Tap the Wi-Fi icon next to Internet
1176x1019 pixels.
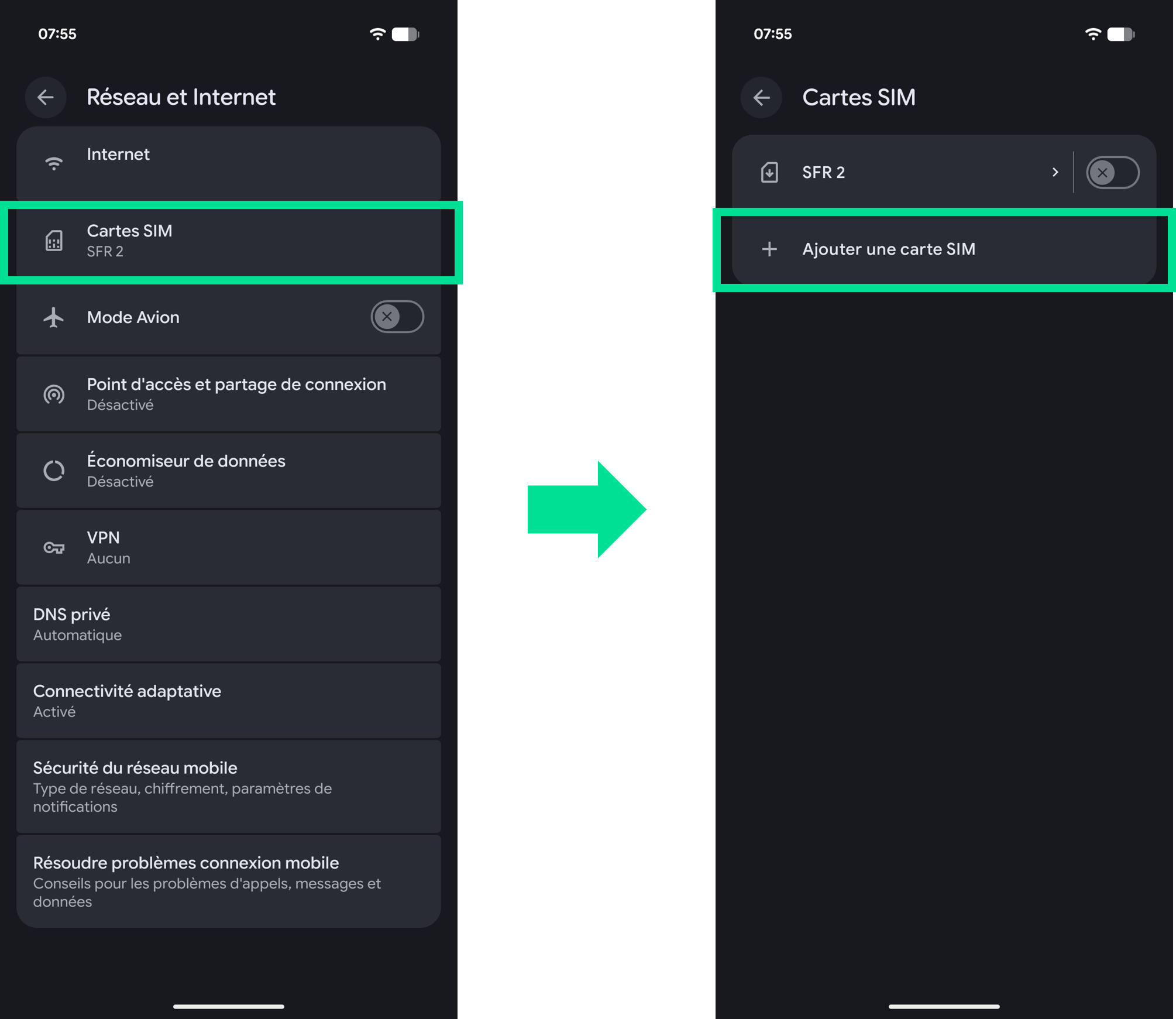click(54, 163)
